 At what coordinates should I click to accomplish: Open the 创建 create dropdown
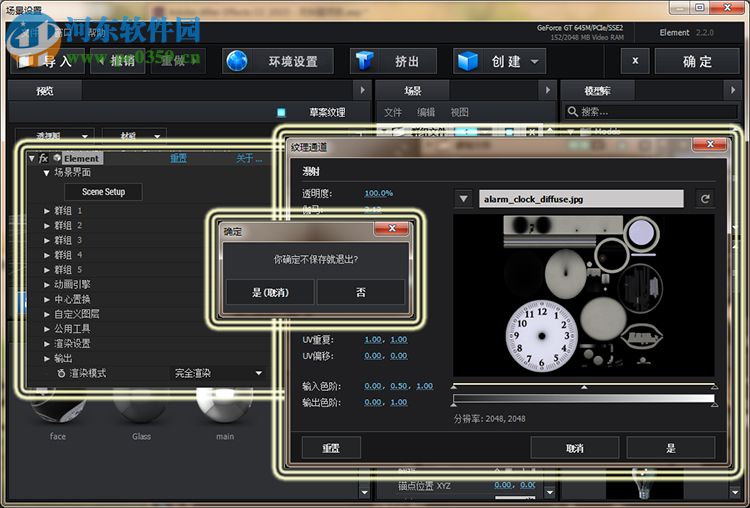coord(499,61)
